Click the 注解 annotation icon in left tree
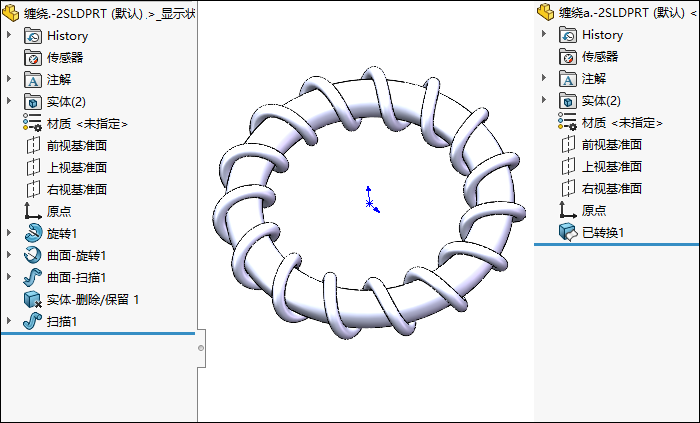700x423 pixels. [x=33, y=80]
